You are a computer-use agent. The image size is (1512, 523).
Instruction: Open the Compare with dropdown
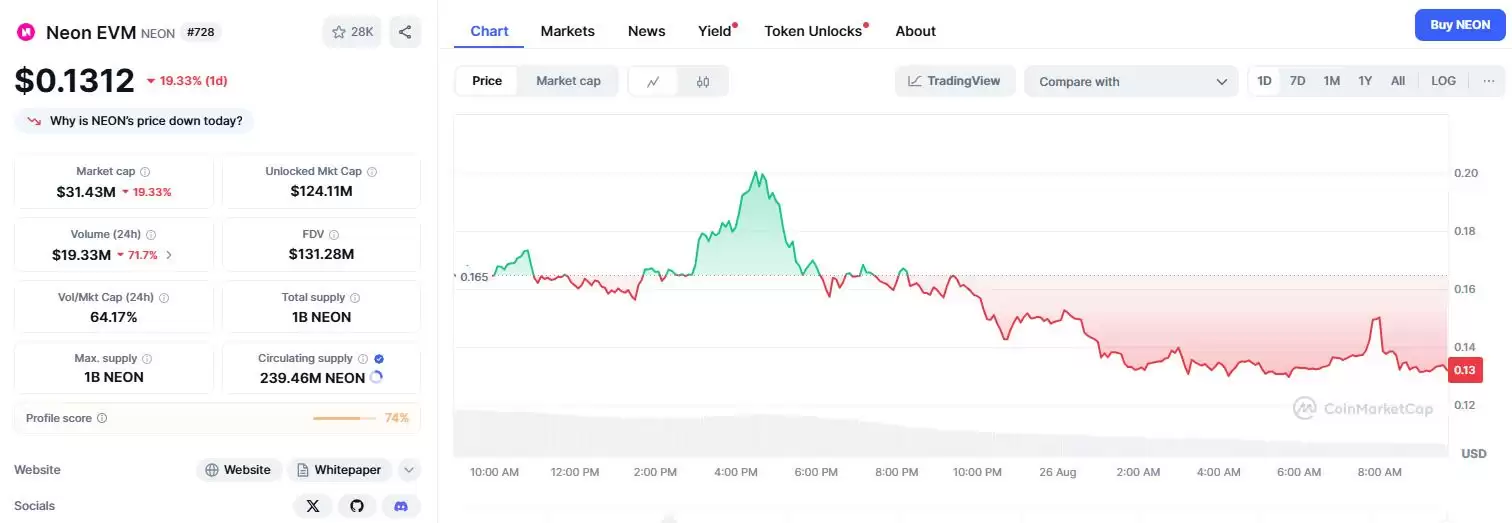(1131, 82)
